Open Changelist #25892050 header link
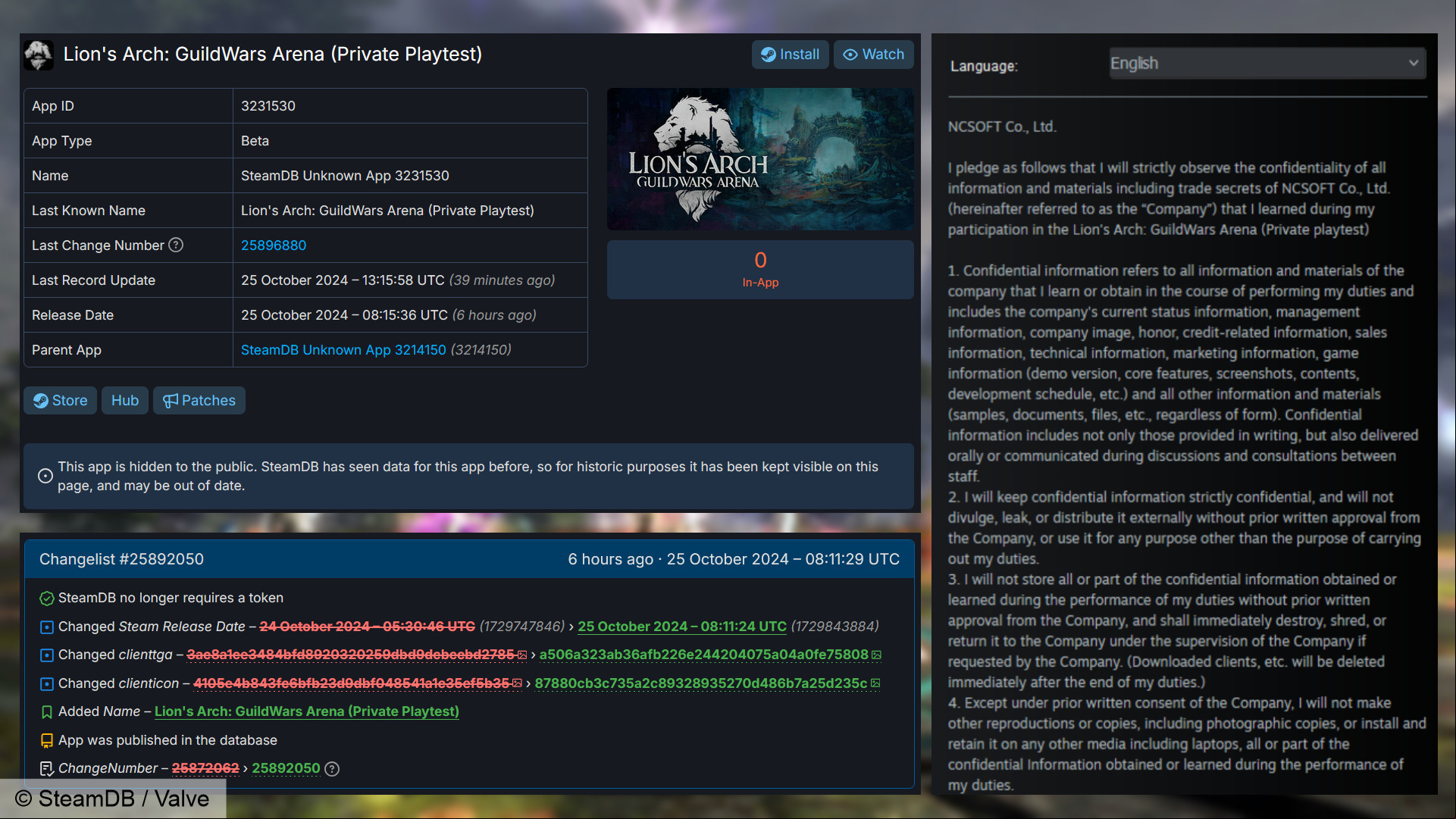1456x819 pixels. [121, 559]
